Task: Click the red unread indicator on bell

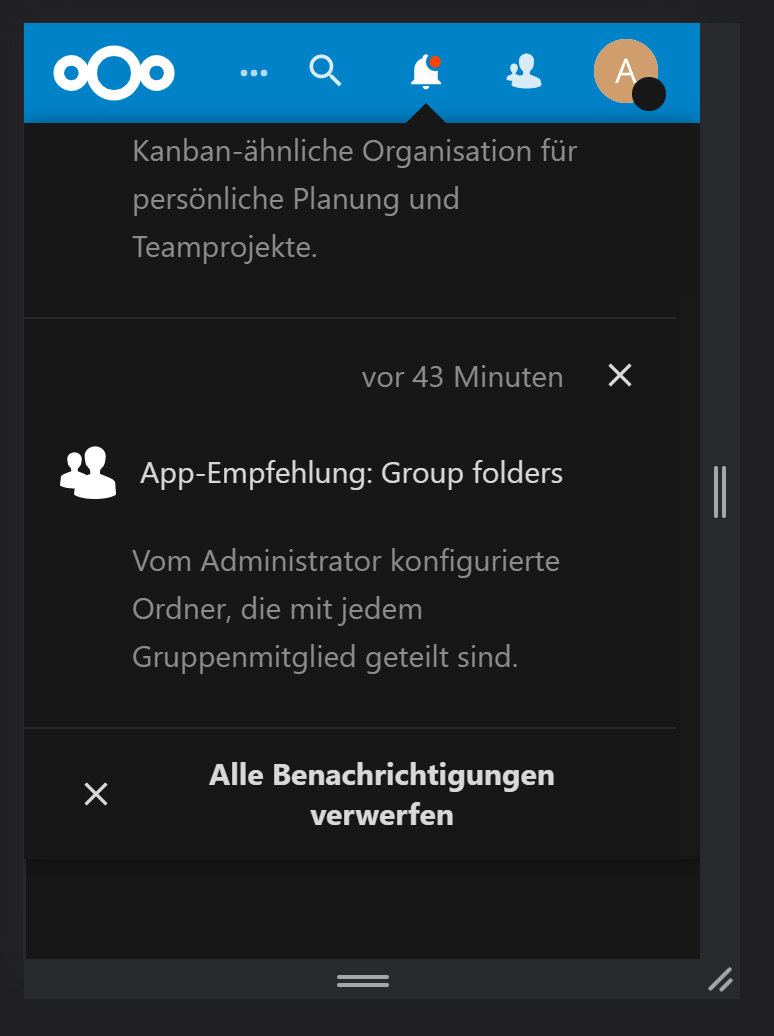Action: click(x=436, y=59)
